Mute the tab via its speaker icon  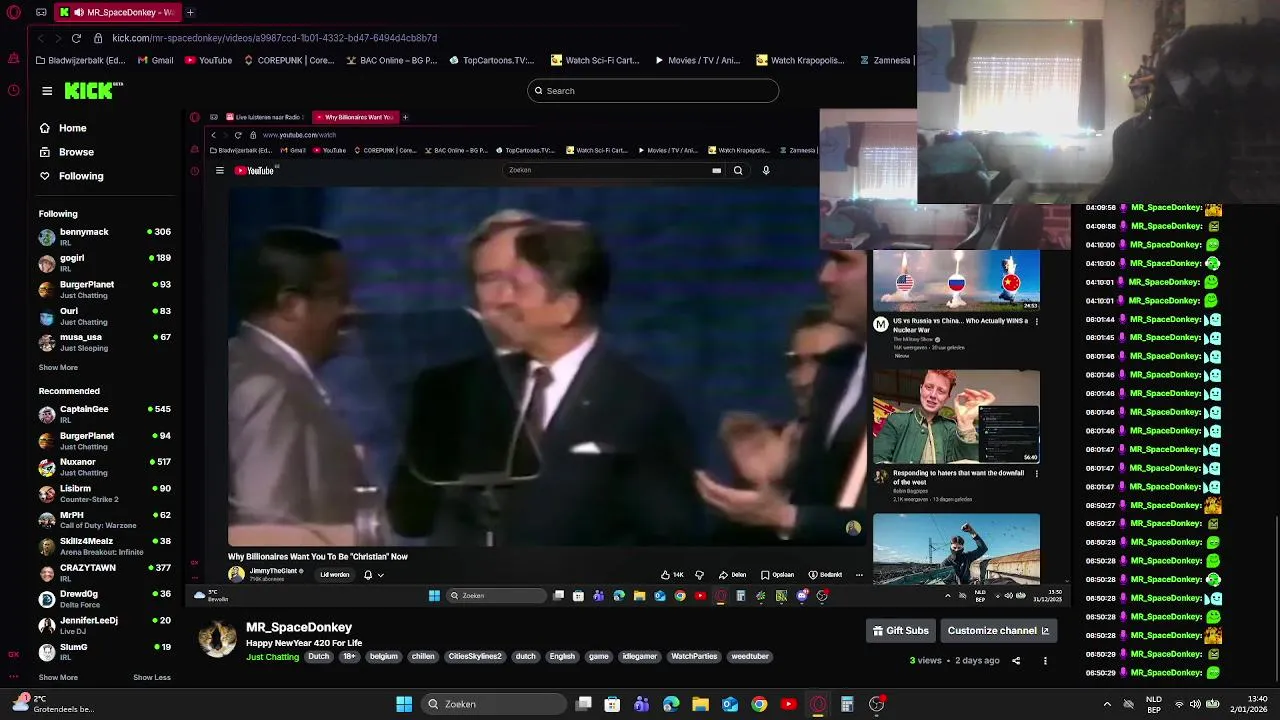(x=78, y=12)
